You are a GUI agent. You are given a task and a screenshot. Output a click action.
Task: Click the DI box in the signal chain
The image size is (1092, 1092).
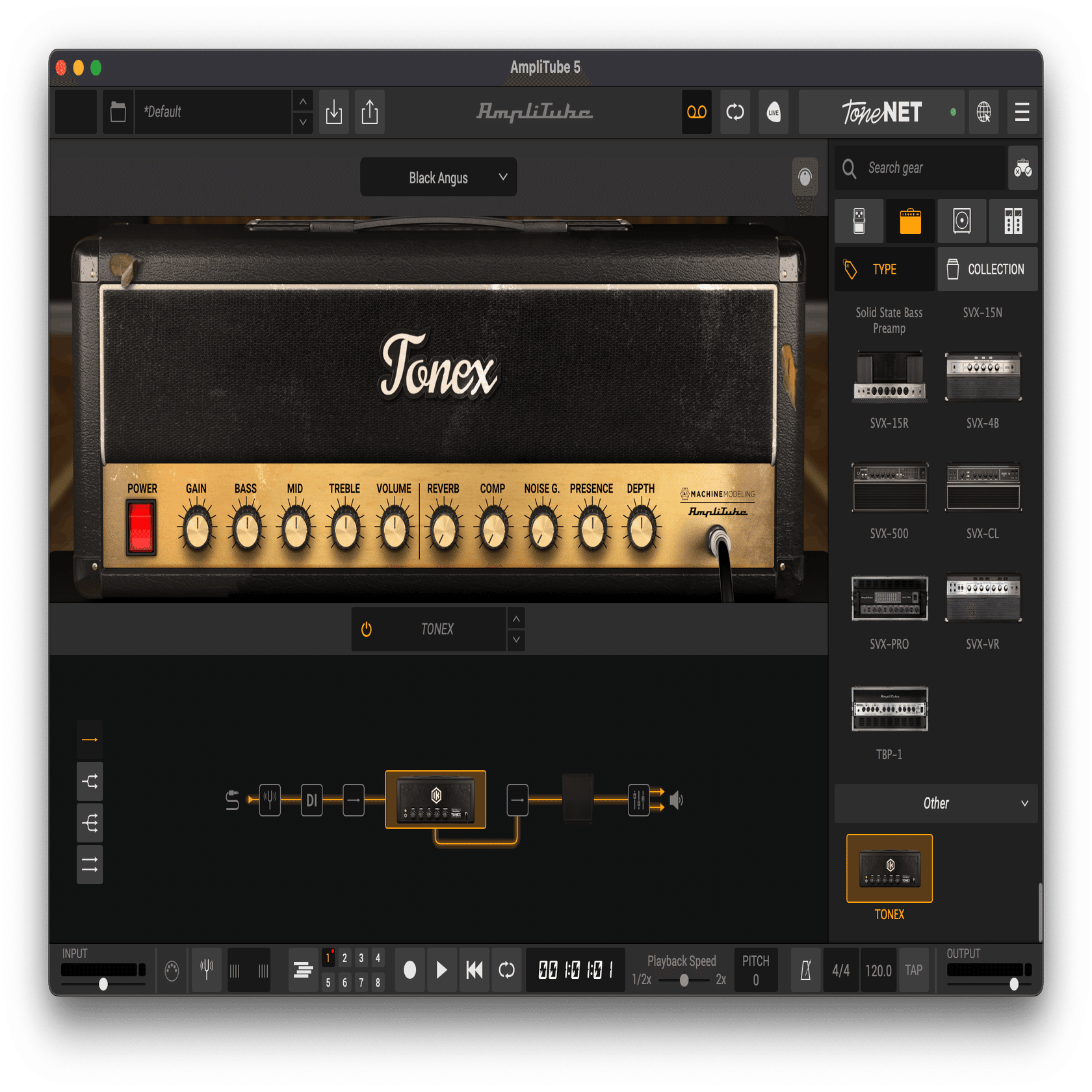(311, 800)
